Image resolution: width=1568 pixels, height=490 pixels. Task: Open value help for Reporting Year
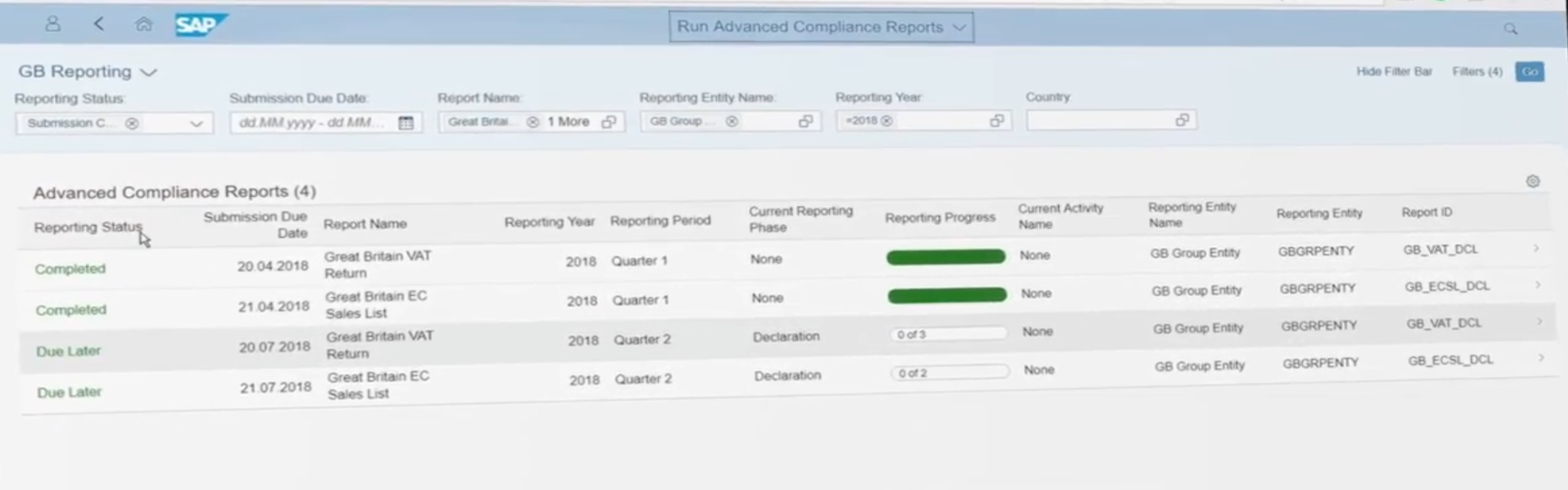tap(997, 120)
